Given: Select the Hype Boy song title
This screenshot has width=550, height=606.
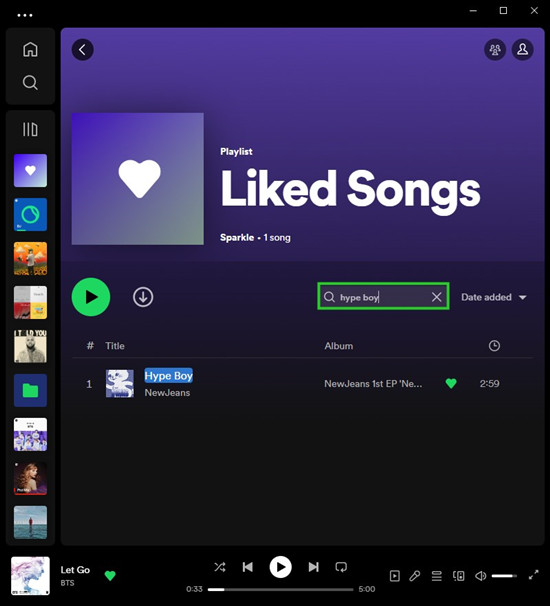Looking at the screenshot, I should pyautogui.click(x=169, y=376).
